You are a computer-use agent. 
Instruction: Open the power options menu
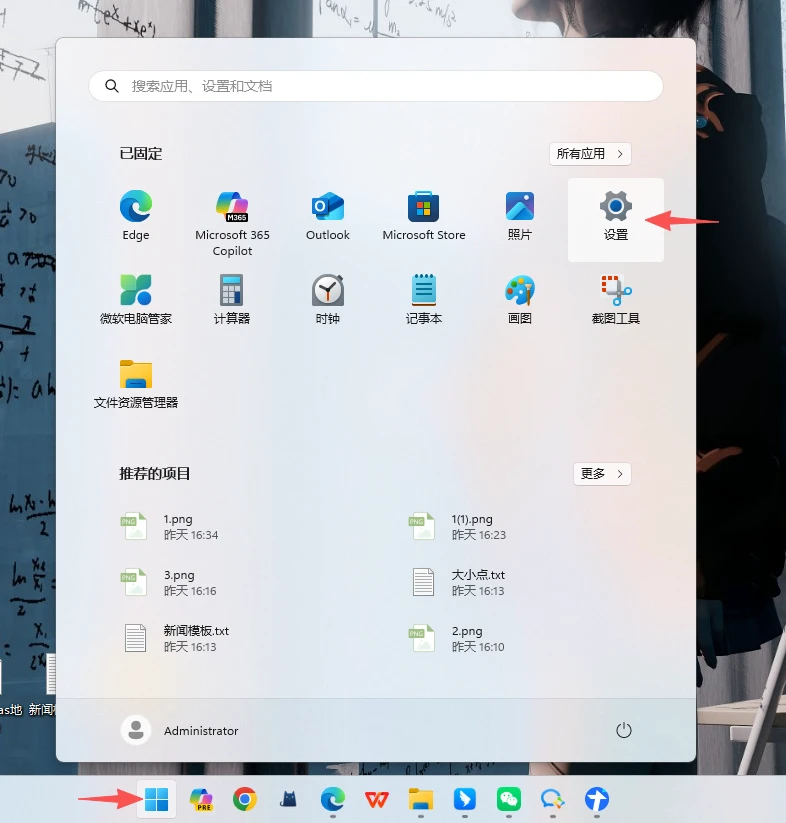[624, 731]
